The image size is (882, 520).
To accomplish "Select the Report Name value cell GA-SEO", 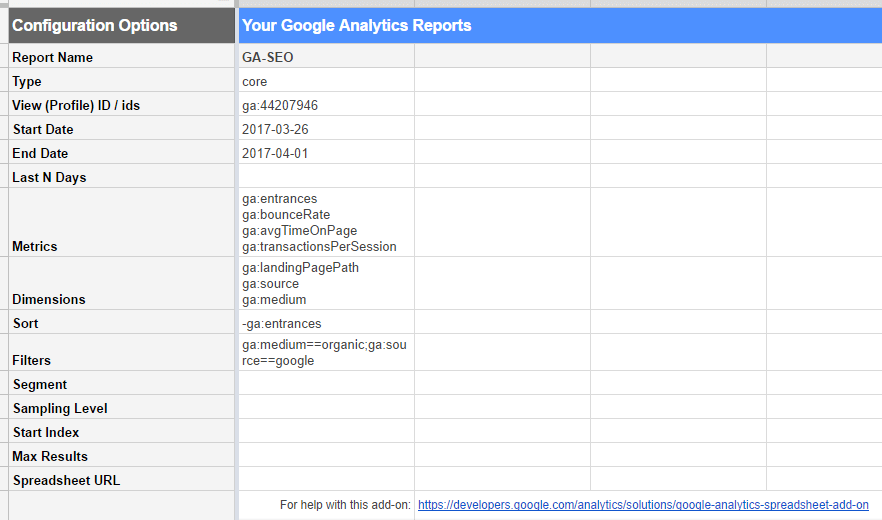I will tap(326, 57).
